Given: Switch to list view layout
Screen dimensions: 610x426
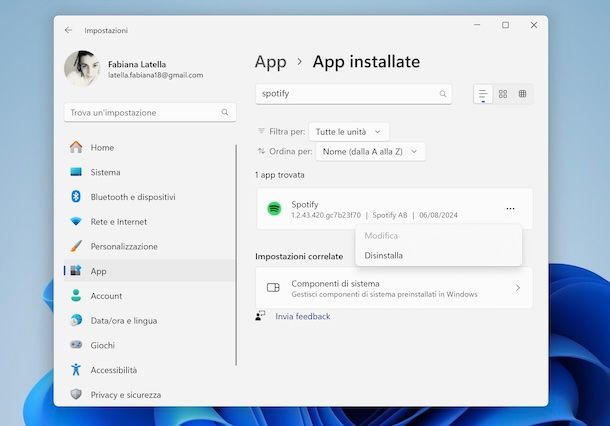Looking at the screenshot, I should pyautogui.click(x=483, y=94).
